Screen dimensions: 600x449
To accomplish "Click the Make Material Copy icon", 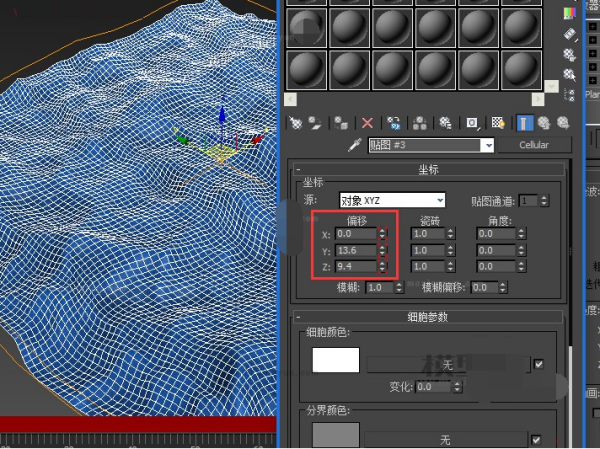I will 394,123.
